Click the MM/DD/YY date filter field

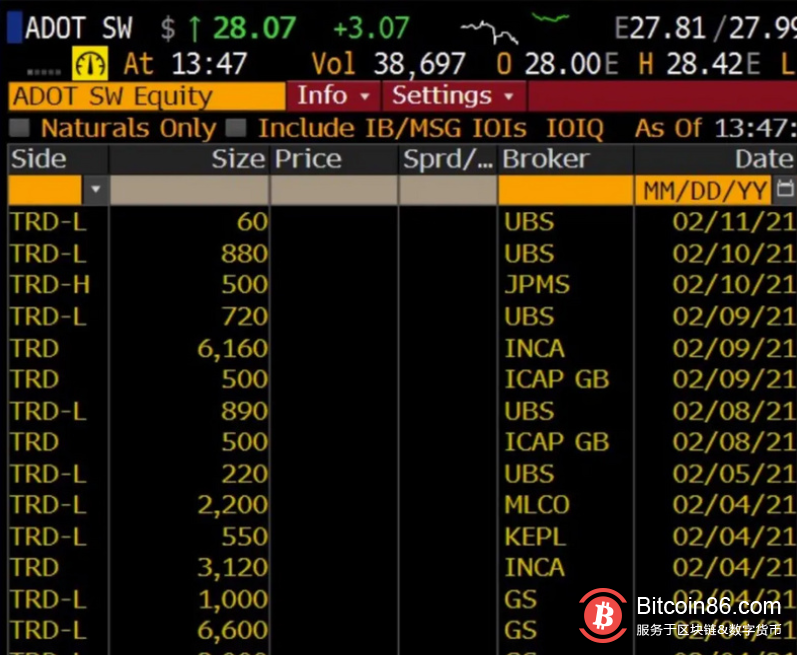click(x=704, y=190)
